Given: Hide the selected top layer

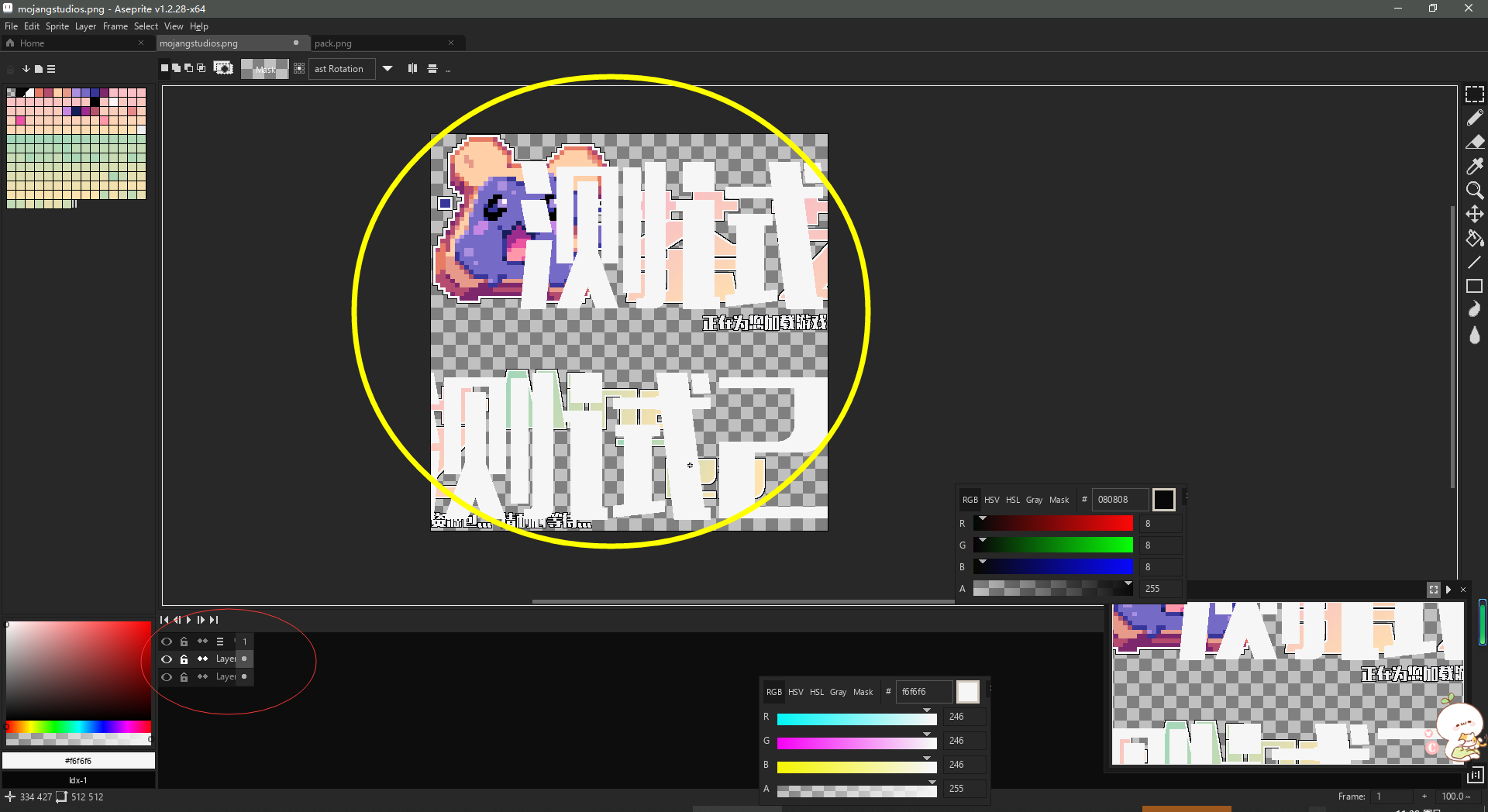Looking at the screenshot, I should (x=167, y=659).
